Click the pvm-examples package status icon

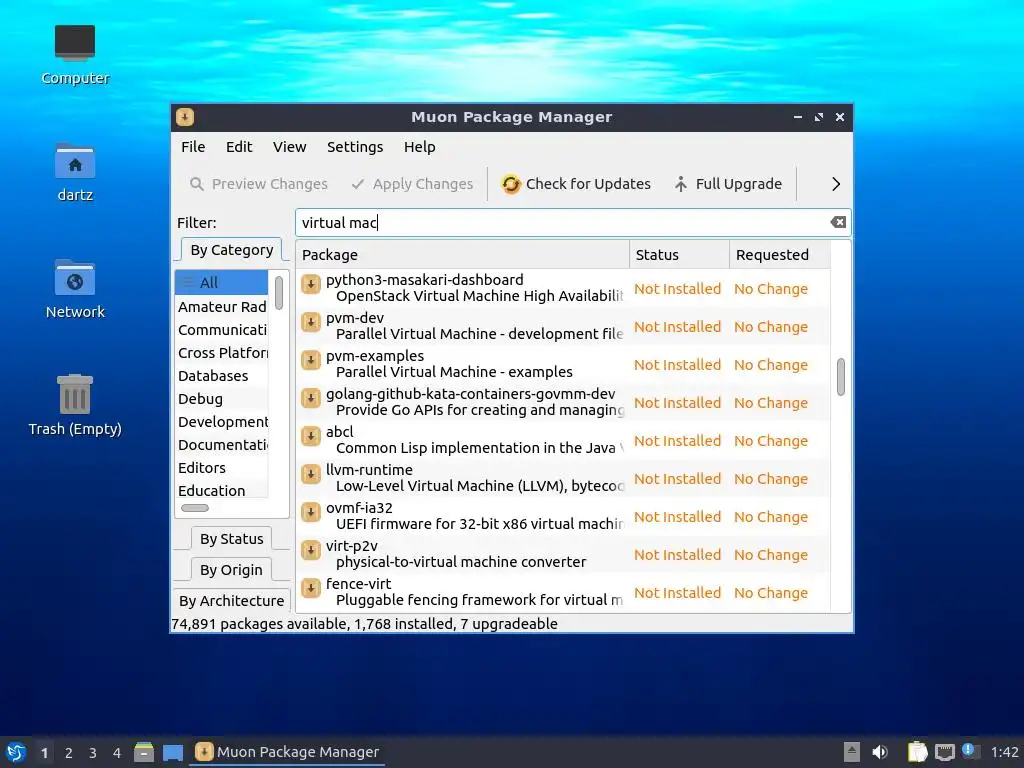[x=311, y=360]
